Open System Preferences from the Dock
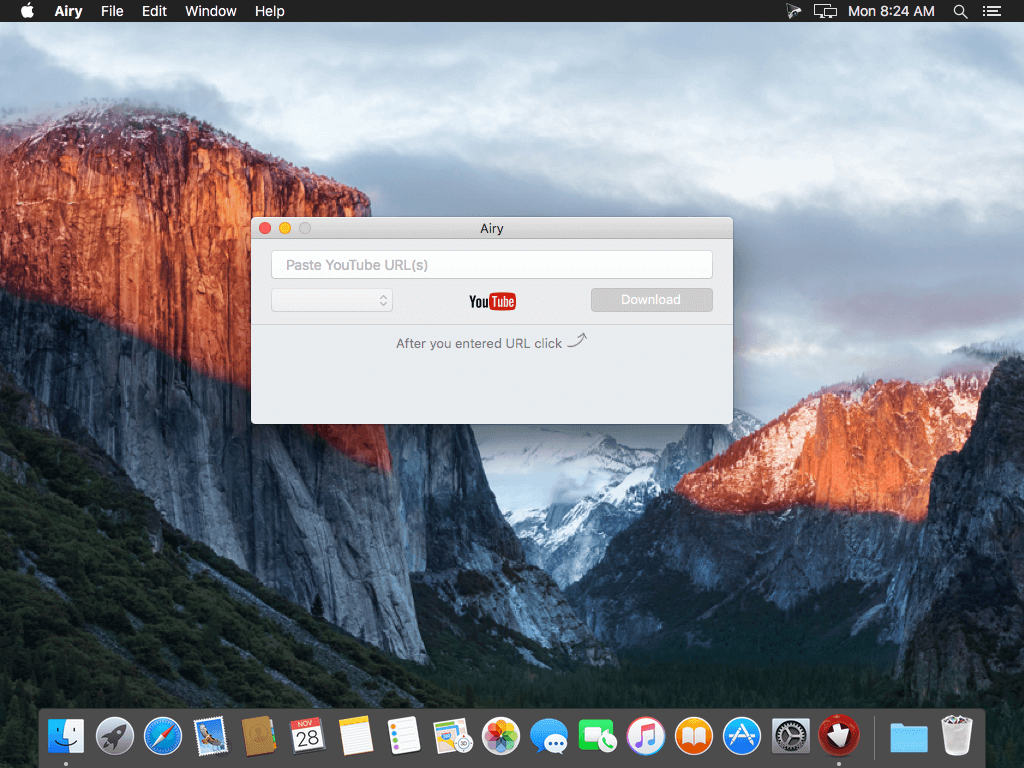 pos(790,737)
